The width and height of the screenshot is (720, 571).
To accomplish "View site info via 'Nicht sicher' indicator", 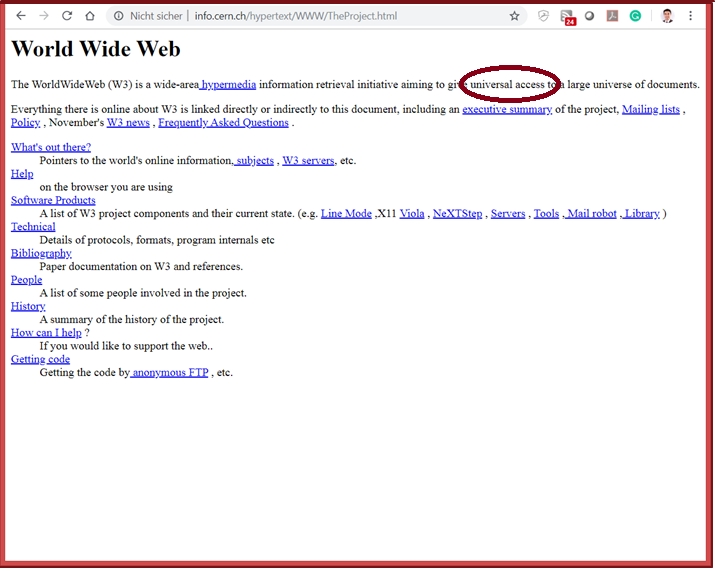I will tap(148, 16).
